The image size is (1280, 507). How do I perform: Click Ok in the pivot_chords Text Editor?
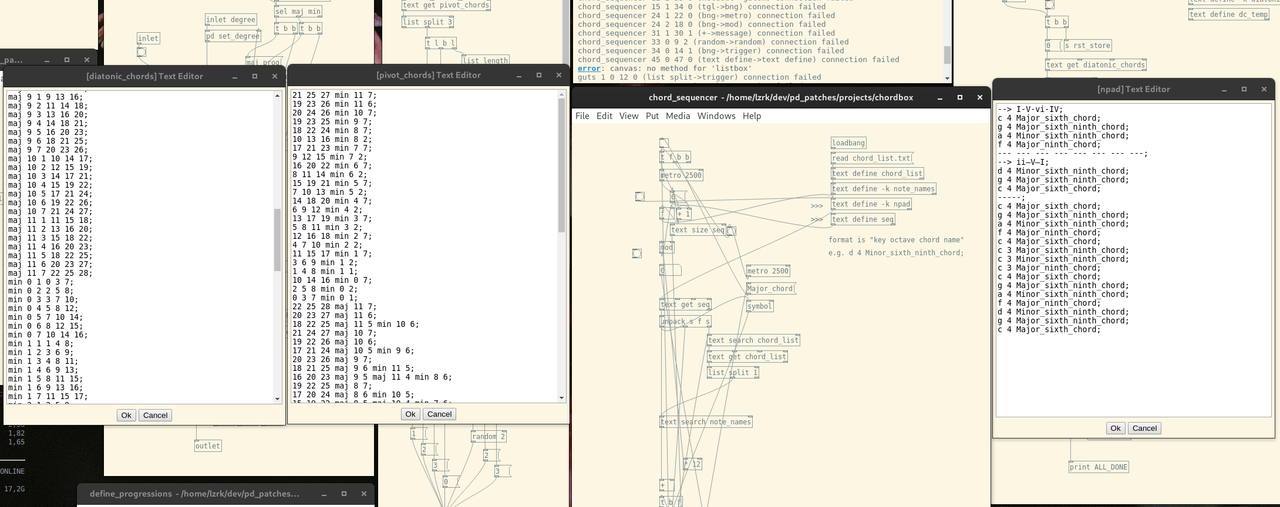point(410,414)
